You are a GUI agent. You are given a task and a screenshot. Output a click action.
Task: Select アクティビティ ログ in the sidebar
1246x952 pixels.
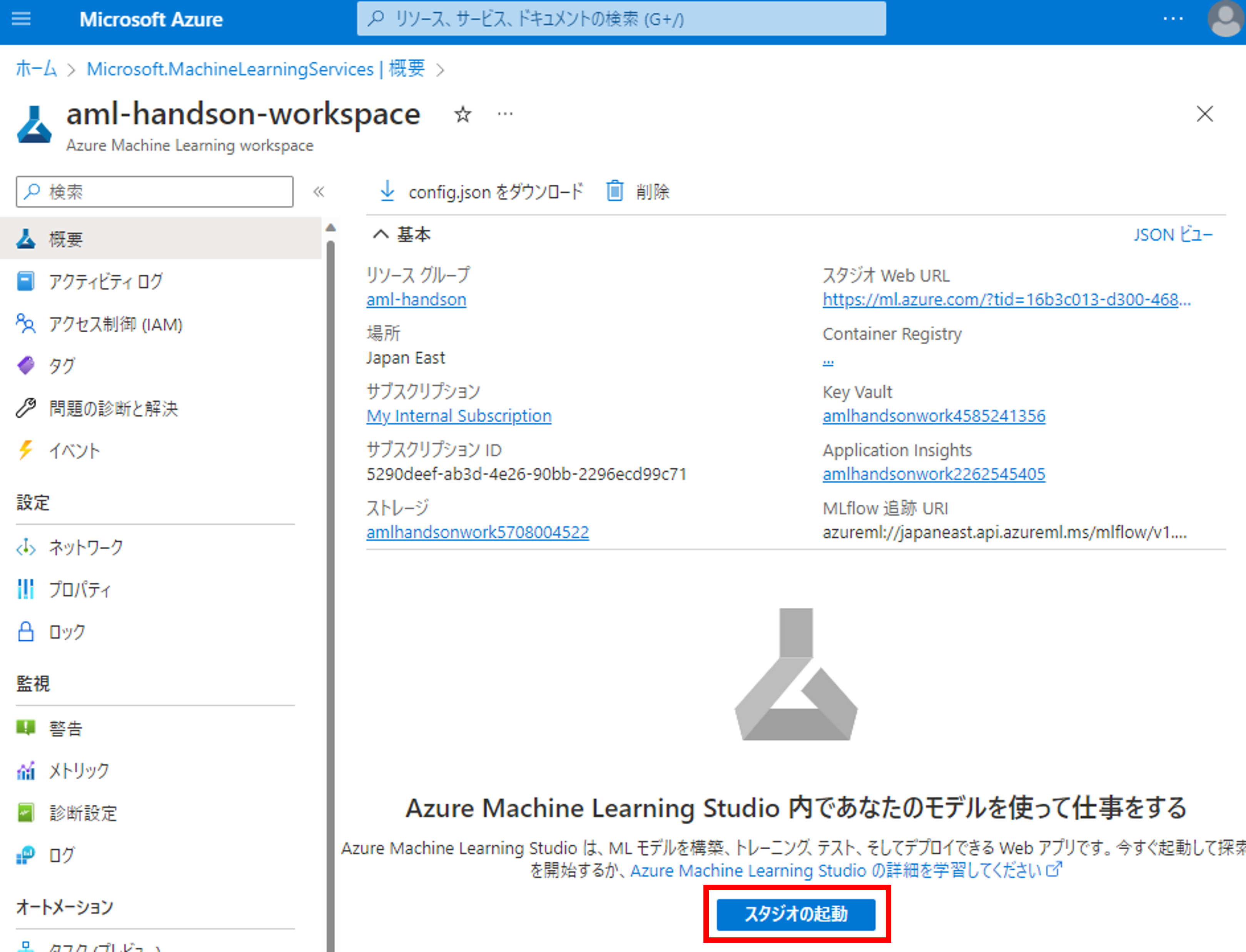[105, 280]
